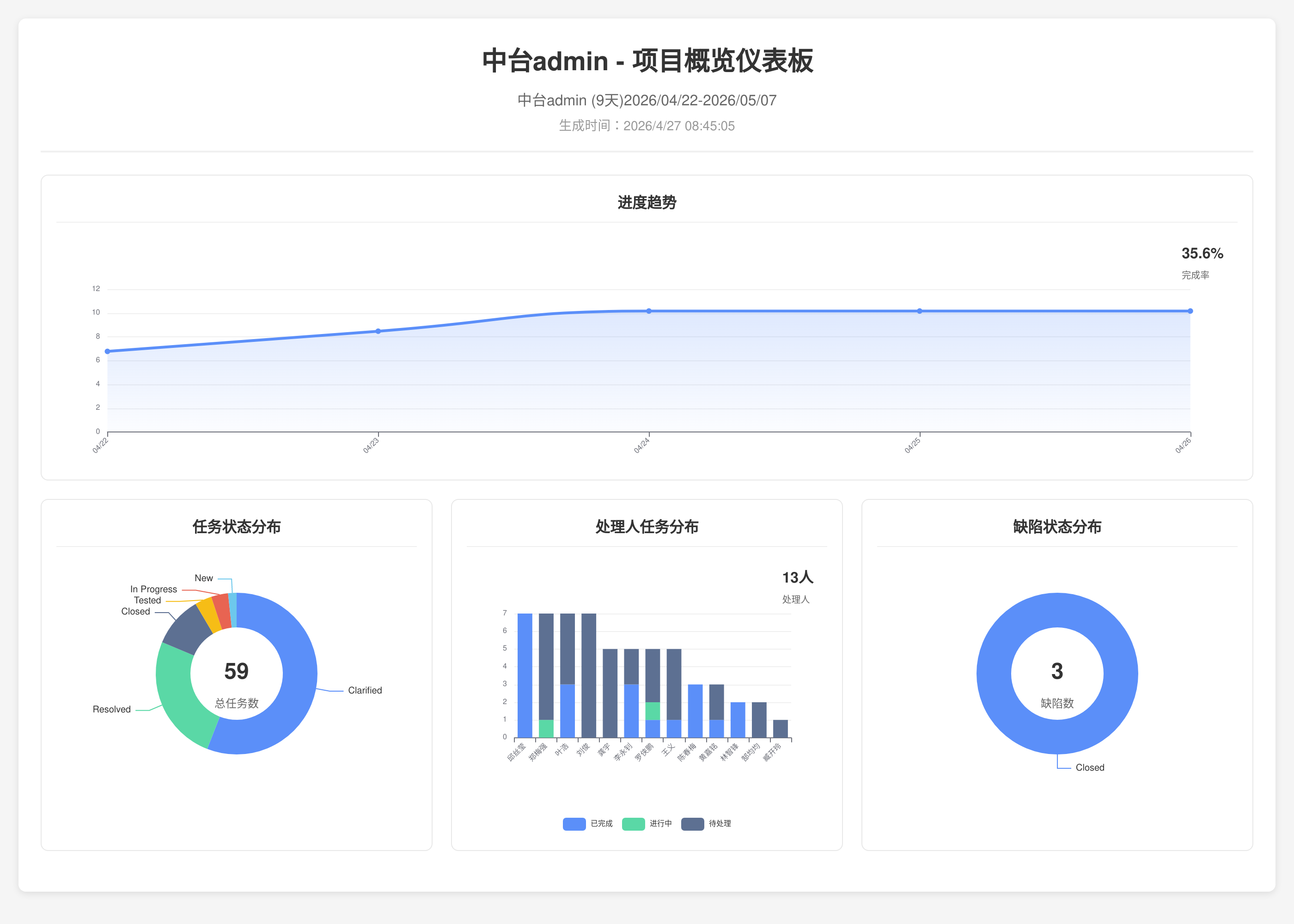Screen dimensions: 1294x924
Task: Click the 35.6% completion rate value
Action: (1202, 253)
